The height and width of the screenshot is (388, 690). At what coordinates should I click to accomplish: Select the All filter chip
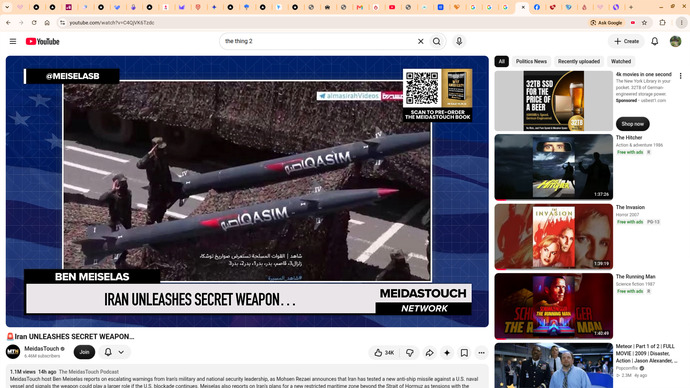click(x=502, y=62)
